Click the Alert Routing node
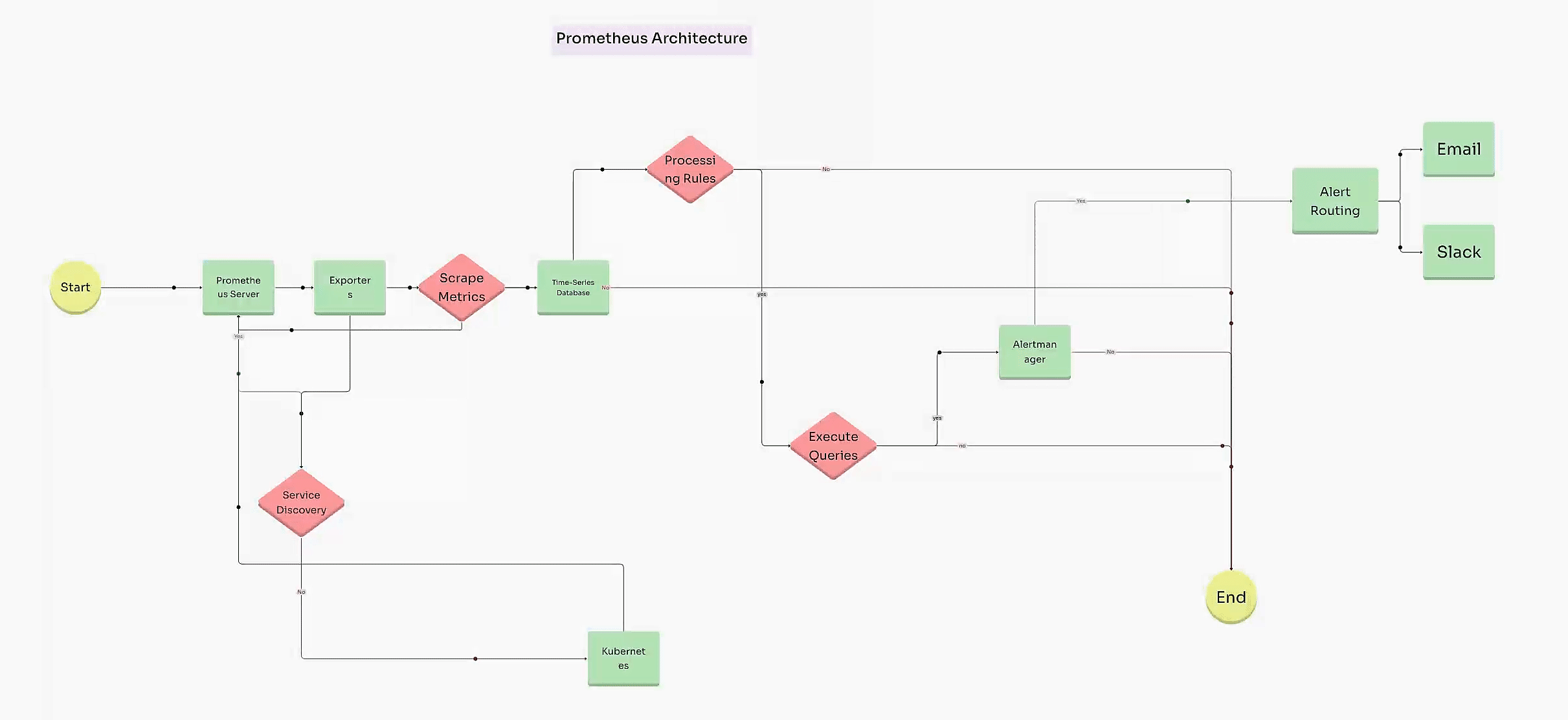The width and height of the screenshot is (1568, 720). tap(1334, 200)
